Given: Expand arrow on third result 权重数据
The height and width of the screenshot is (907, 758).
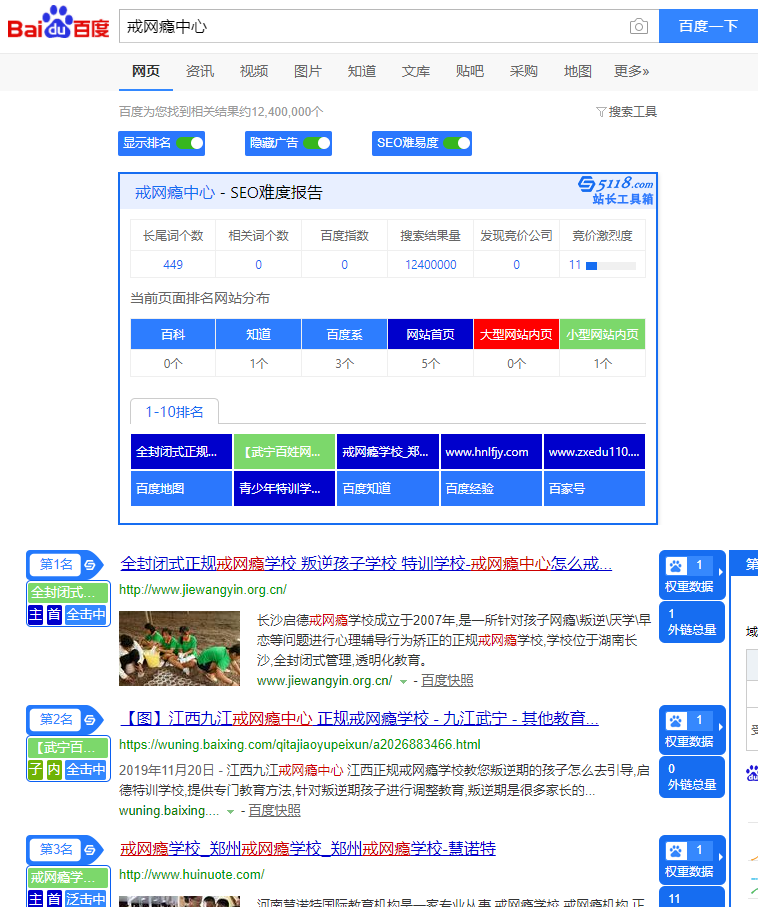Looking at the screenshot, I should 720,857.
